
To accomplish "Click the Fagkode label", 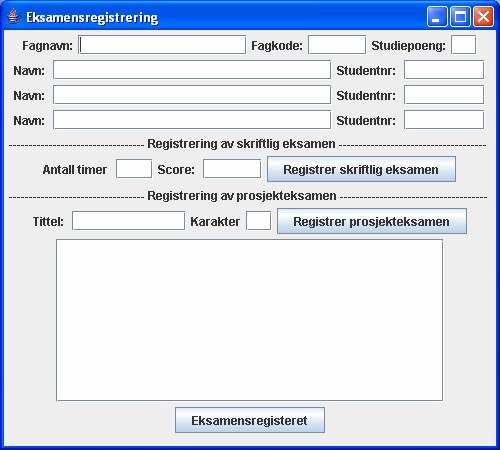I will [277, 46].
